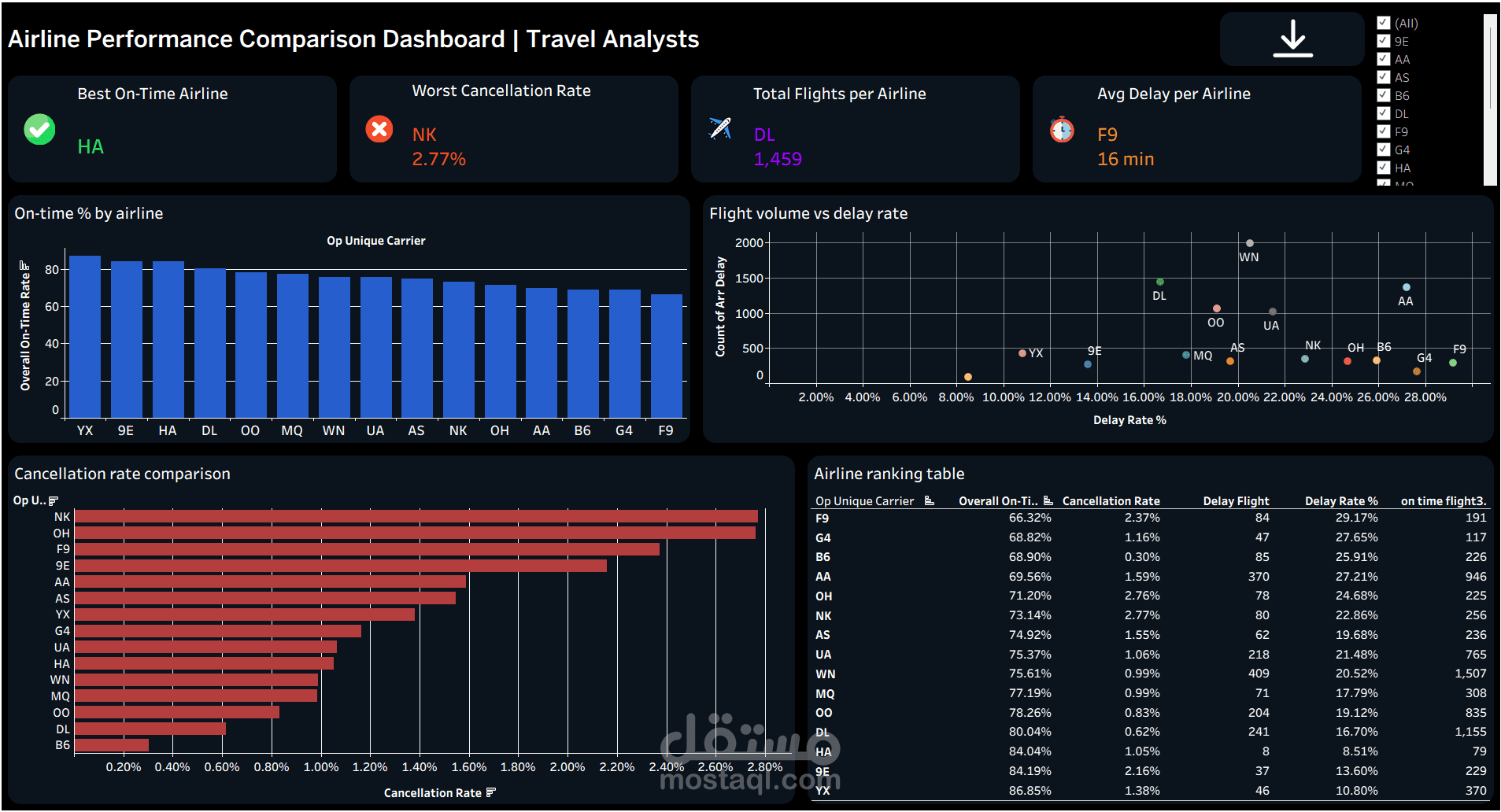Viewport: 1501px width, 812px height.
Task: Select the YX bar in On-time % chart
Action: pos(85,337)
